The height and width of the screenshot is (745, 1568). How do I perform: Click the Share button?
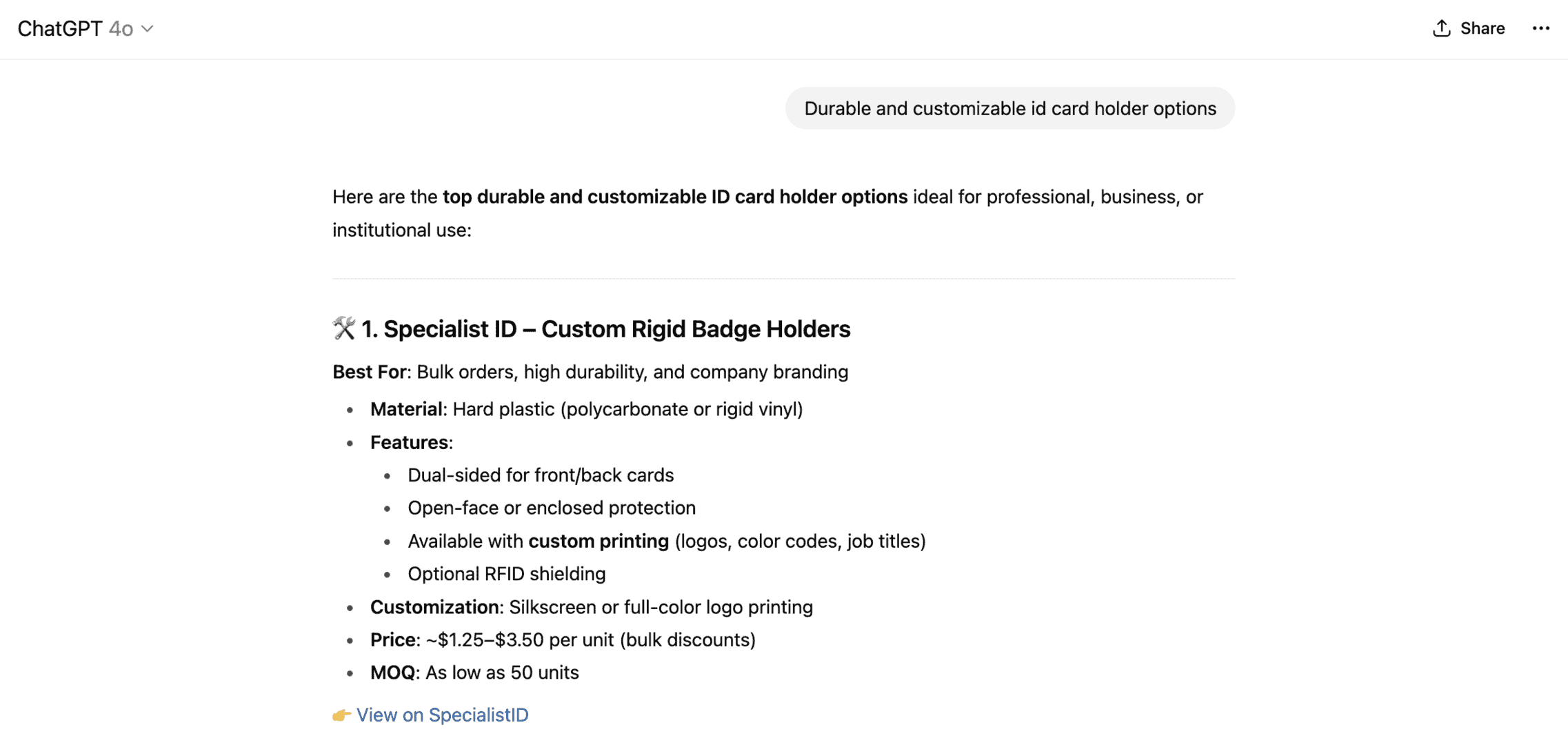click(1468, 28)
